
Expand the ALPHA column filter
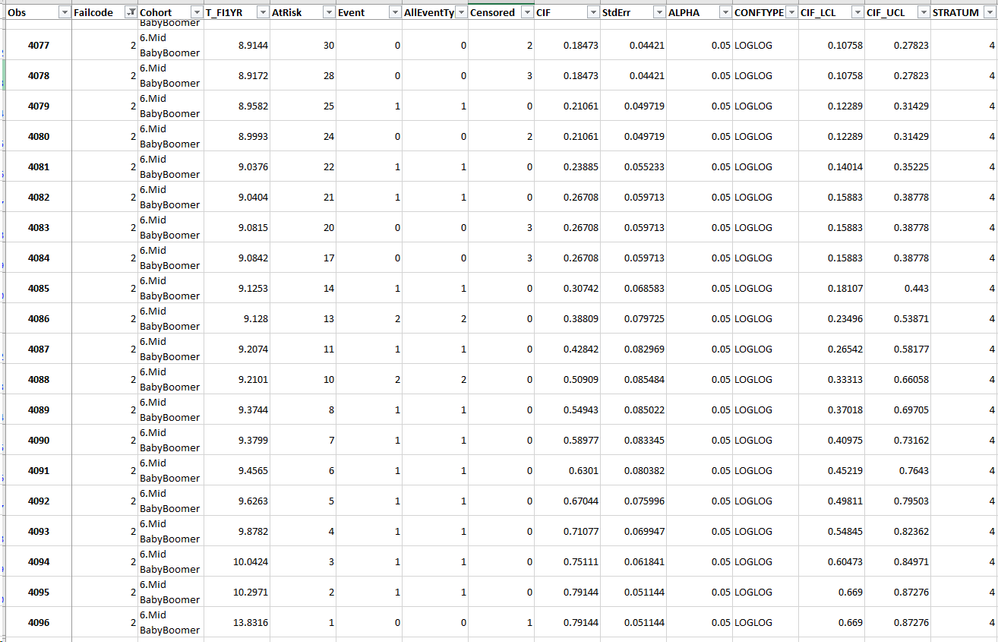pos(726,12)
